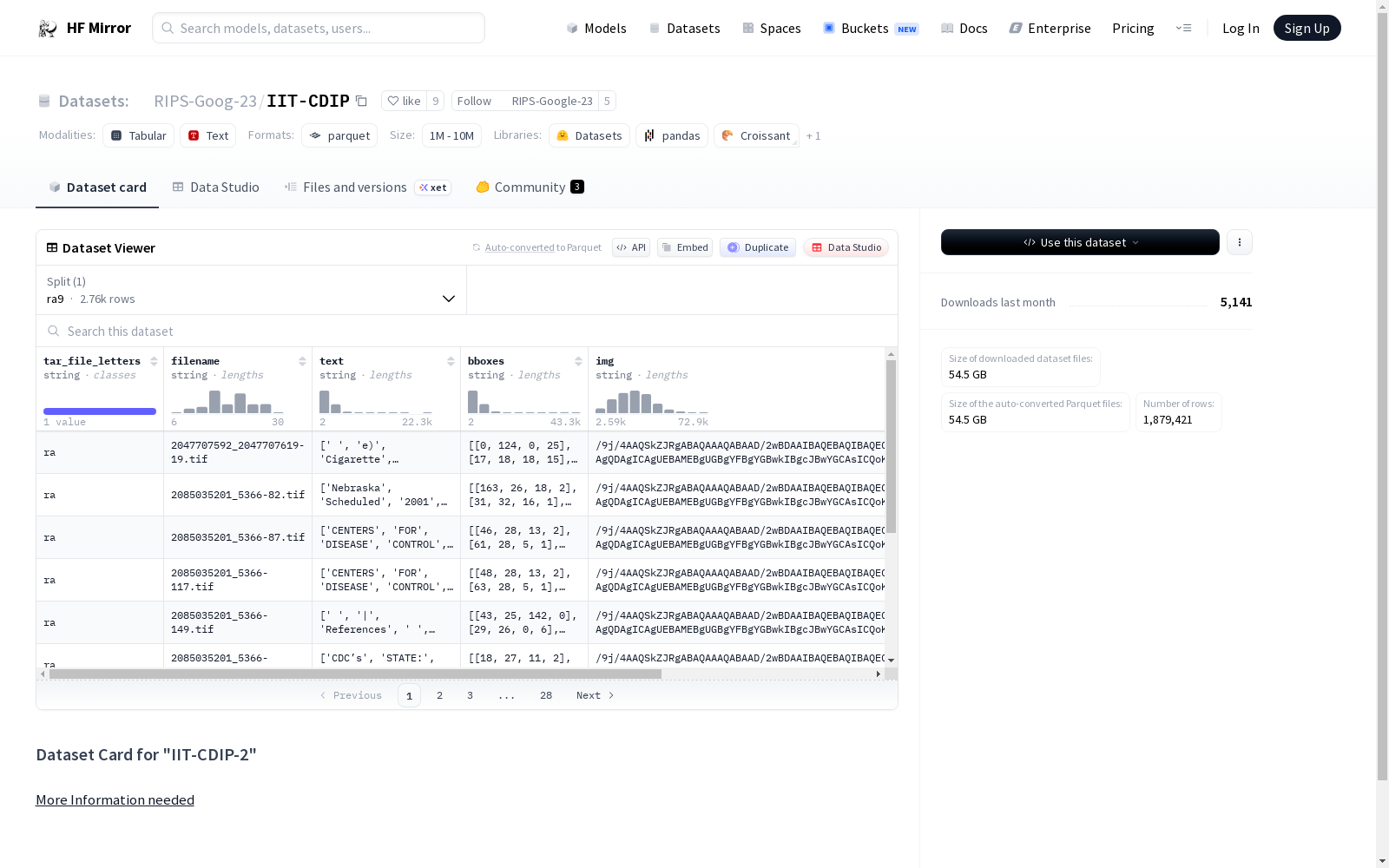Viewport: 1389px width, 868px height.
Task: Select the parquet format tag
Action: click(x=339, y=135)
